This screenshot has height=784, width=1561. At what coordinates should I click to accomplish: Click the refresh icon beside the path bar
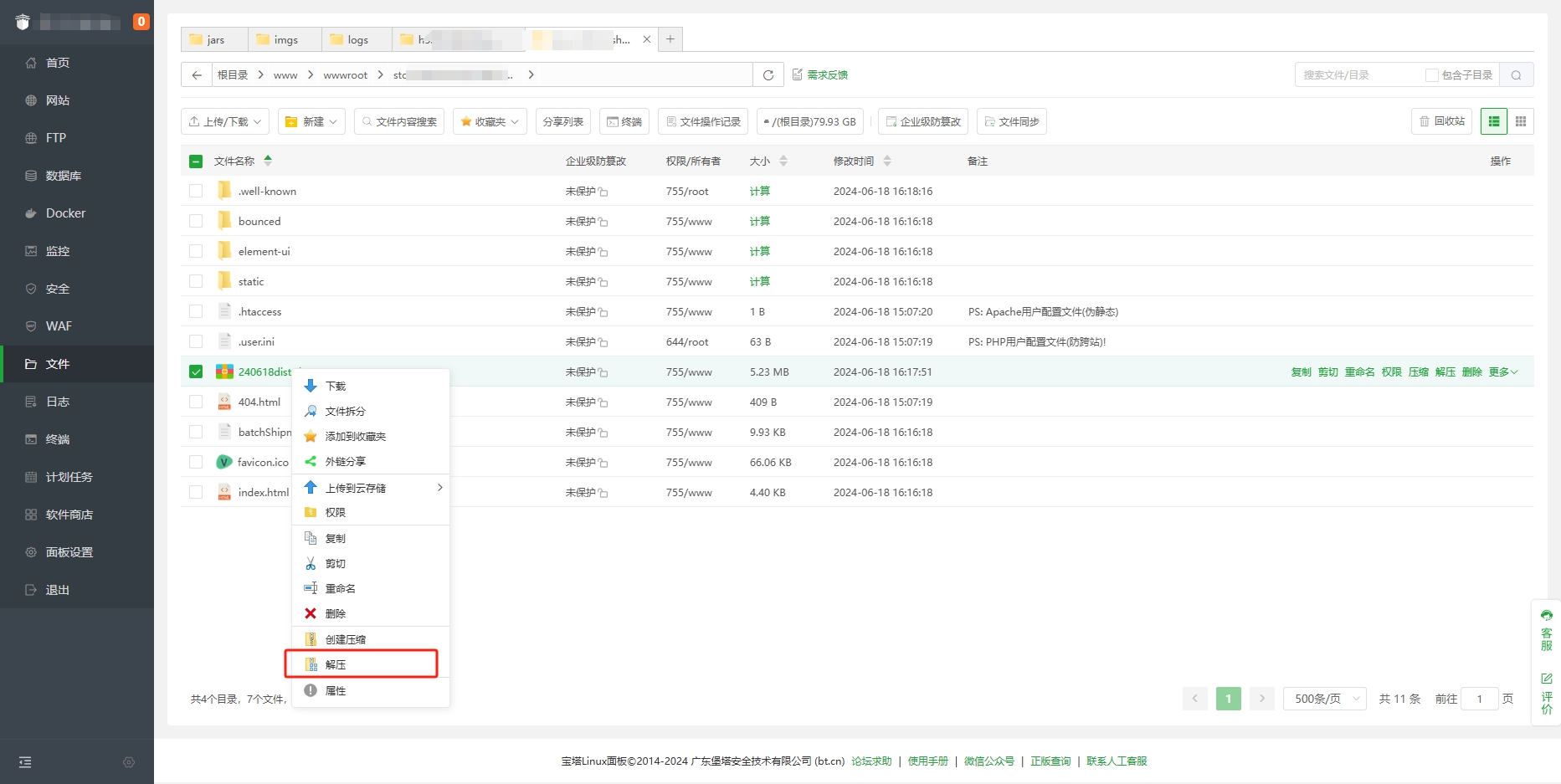pyautogui.click(x=768, y=75)
